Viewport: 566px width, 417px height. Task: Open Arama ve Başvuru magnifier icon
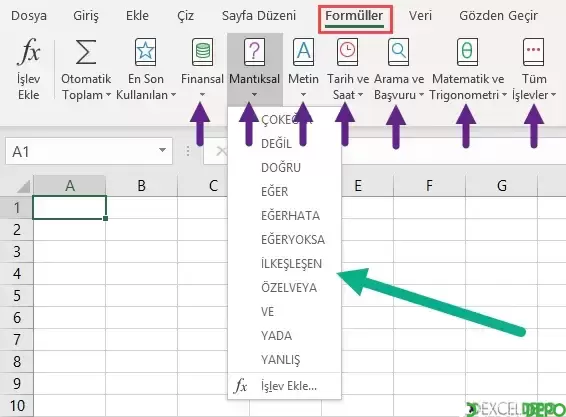click(399, 52)
